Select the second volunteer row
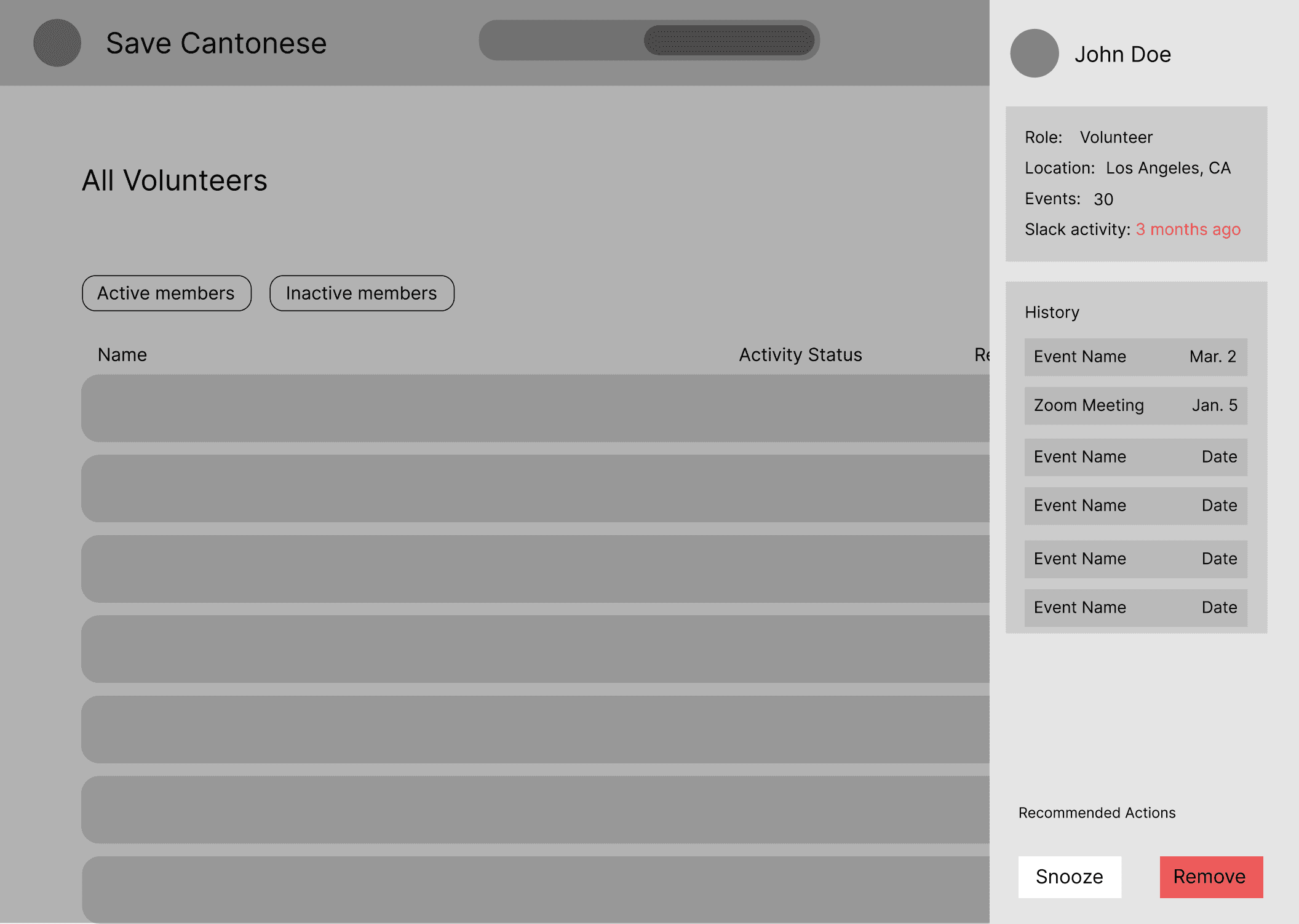 point(535,488)
